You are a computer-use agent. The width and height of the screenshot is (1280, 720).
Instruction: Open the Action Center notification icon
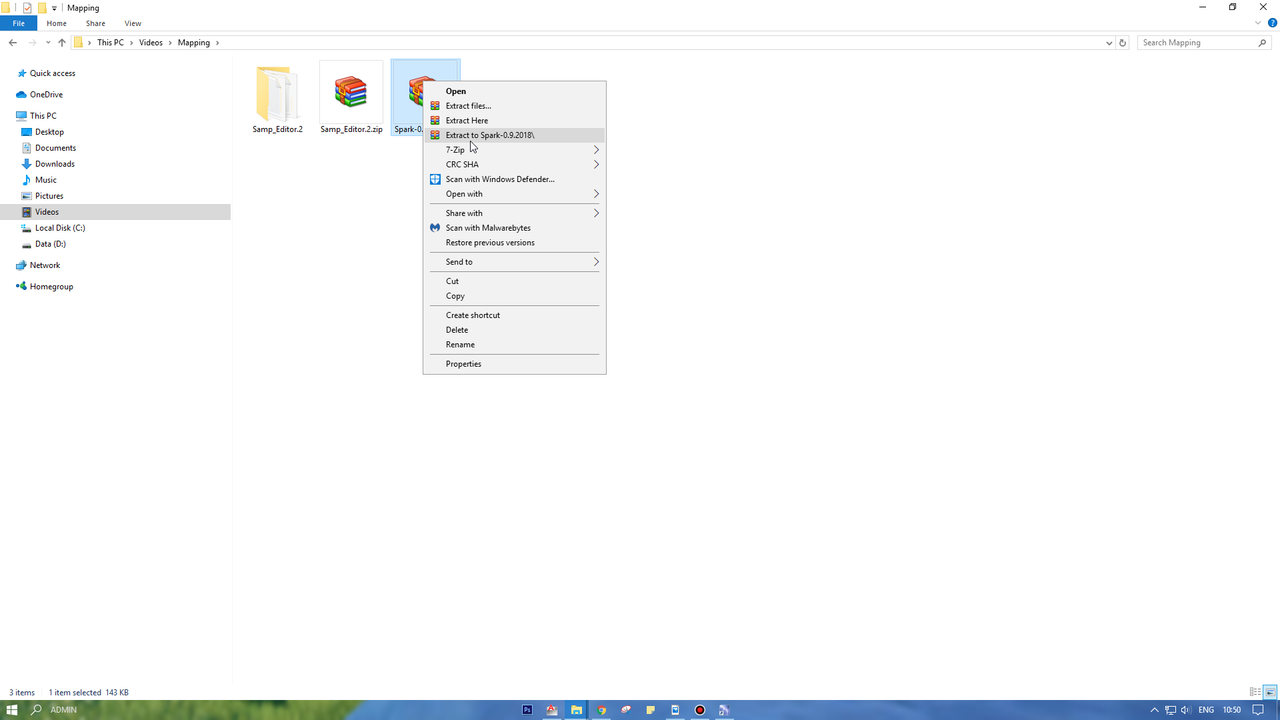coord(1259,710)
